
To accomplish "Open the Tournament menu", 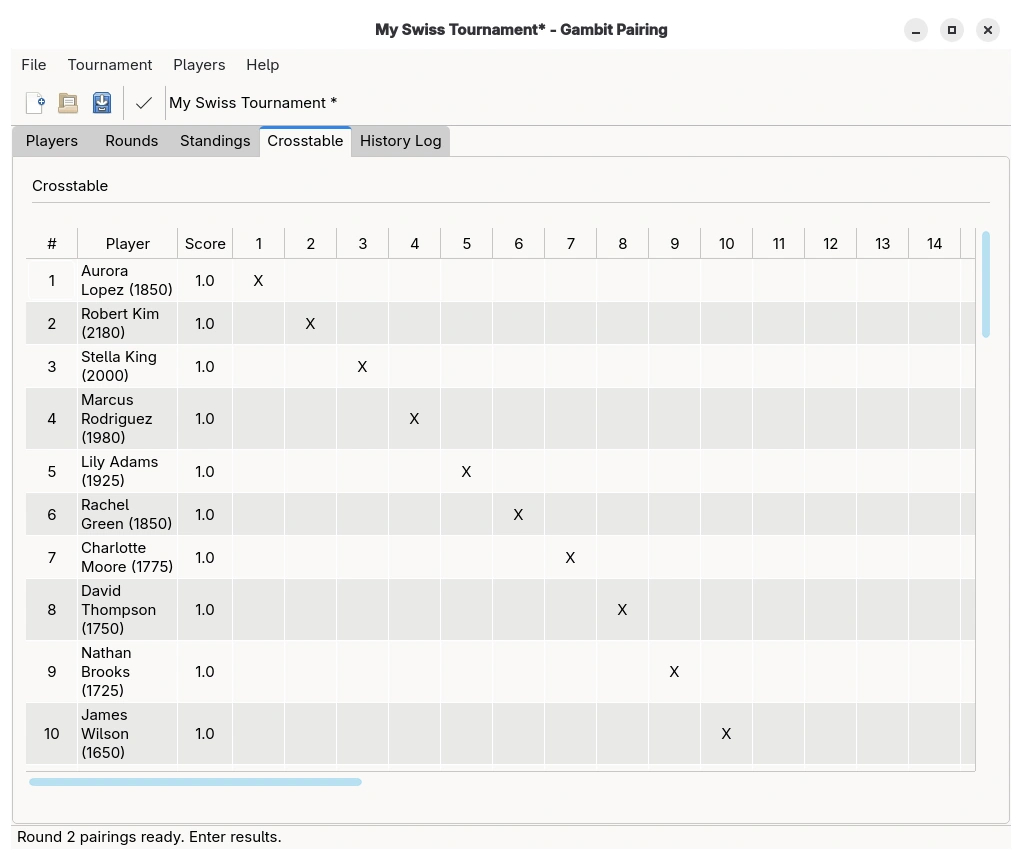I will coord(110,65).
